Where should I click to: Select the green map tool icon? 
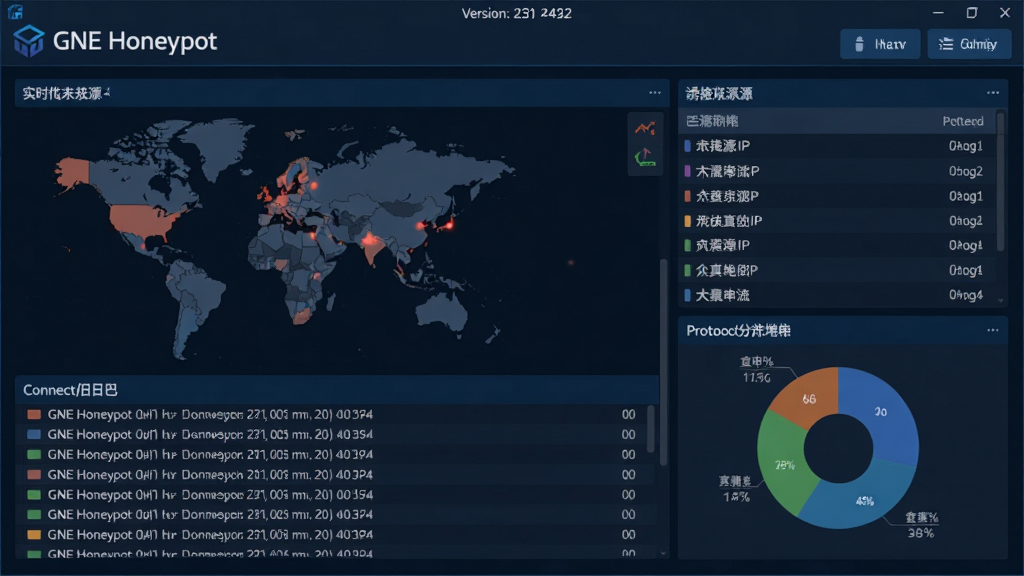click(645, 157)
